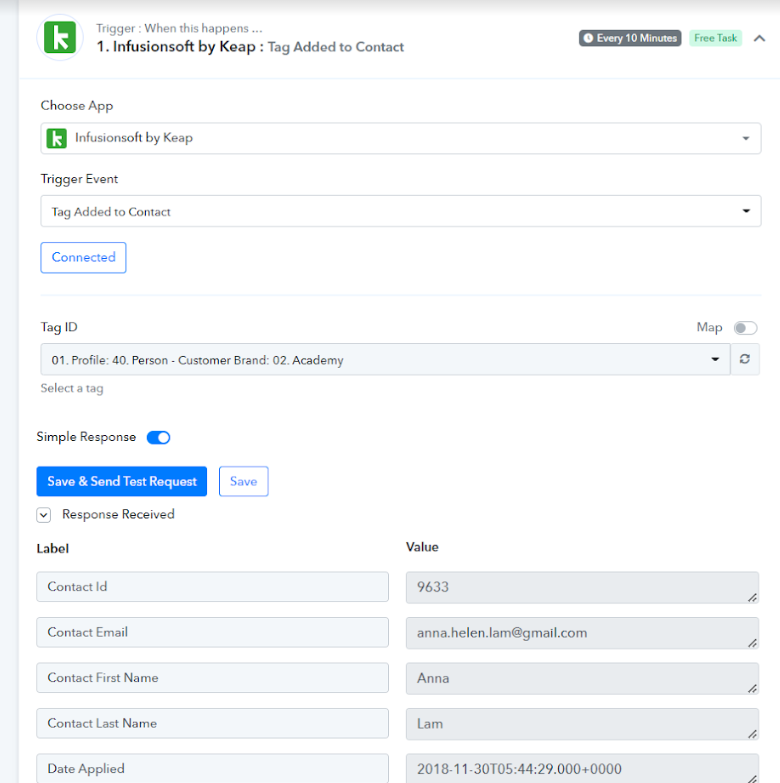Click the Every 10 Minutes badge
The height and width of the screenshot is (783, 780).
click(630, 38)
